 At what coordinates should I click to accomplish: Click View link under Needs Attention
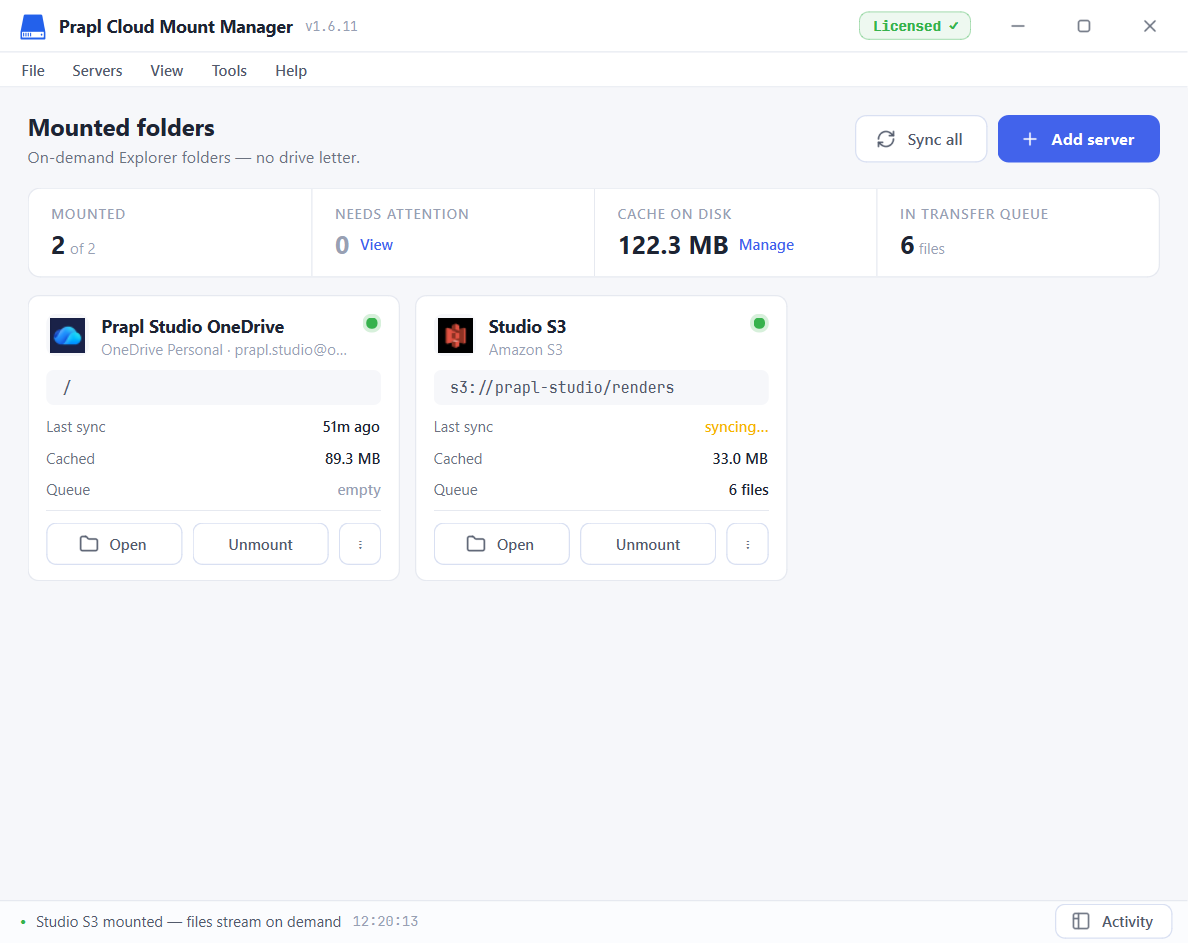click(x=377, y=245)
